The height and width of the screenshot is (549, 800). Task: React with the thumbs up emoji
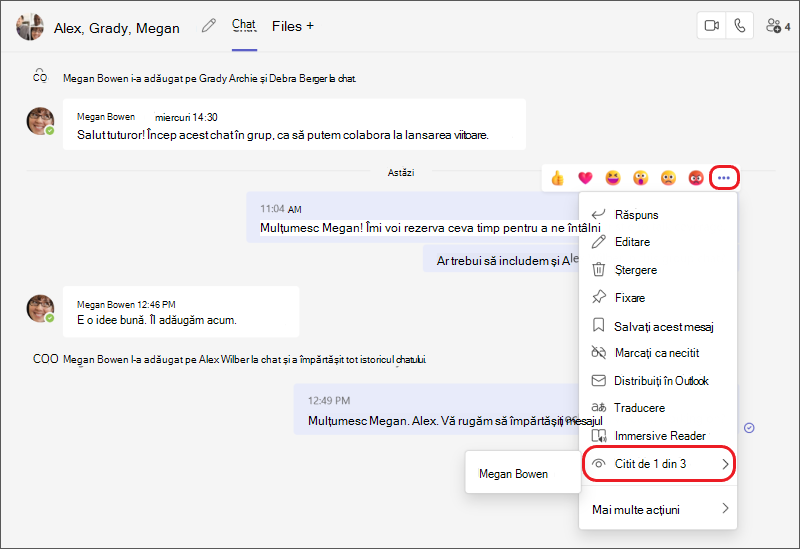[x=557, y=178]
